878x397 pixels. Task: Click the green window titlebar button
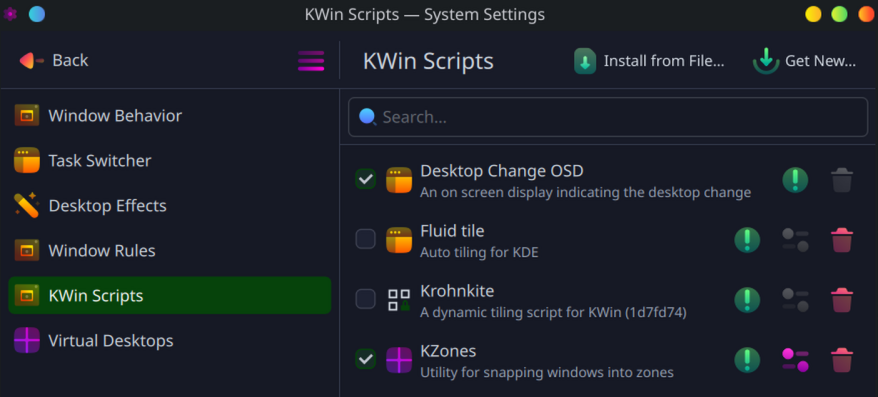tap(839, 14)
